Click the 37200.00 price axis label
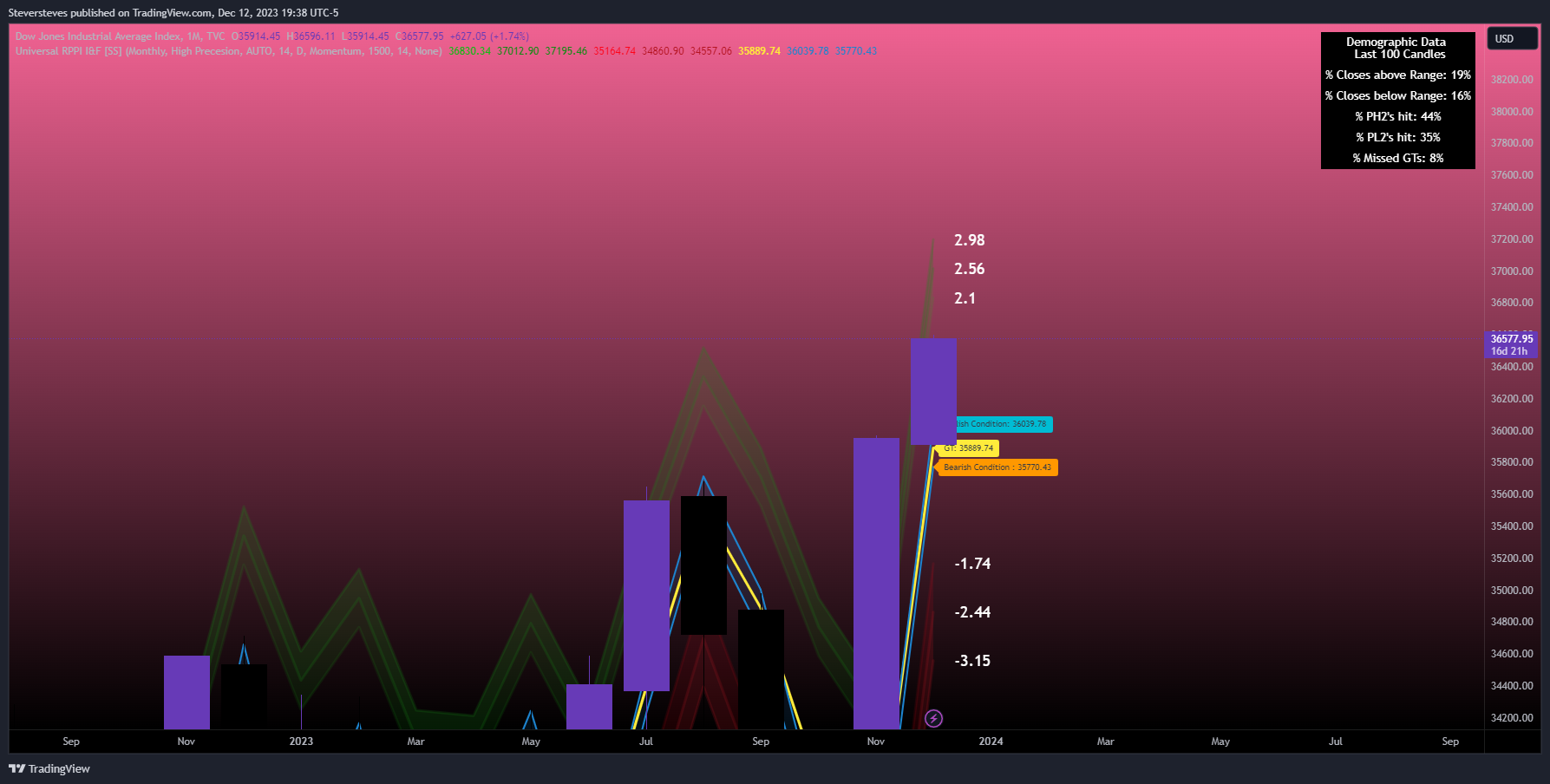This screenshot has height=784, width=1550. [x=1512, y=239]
